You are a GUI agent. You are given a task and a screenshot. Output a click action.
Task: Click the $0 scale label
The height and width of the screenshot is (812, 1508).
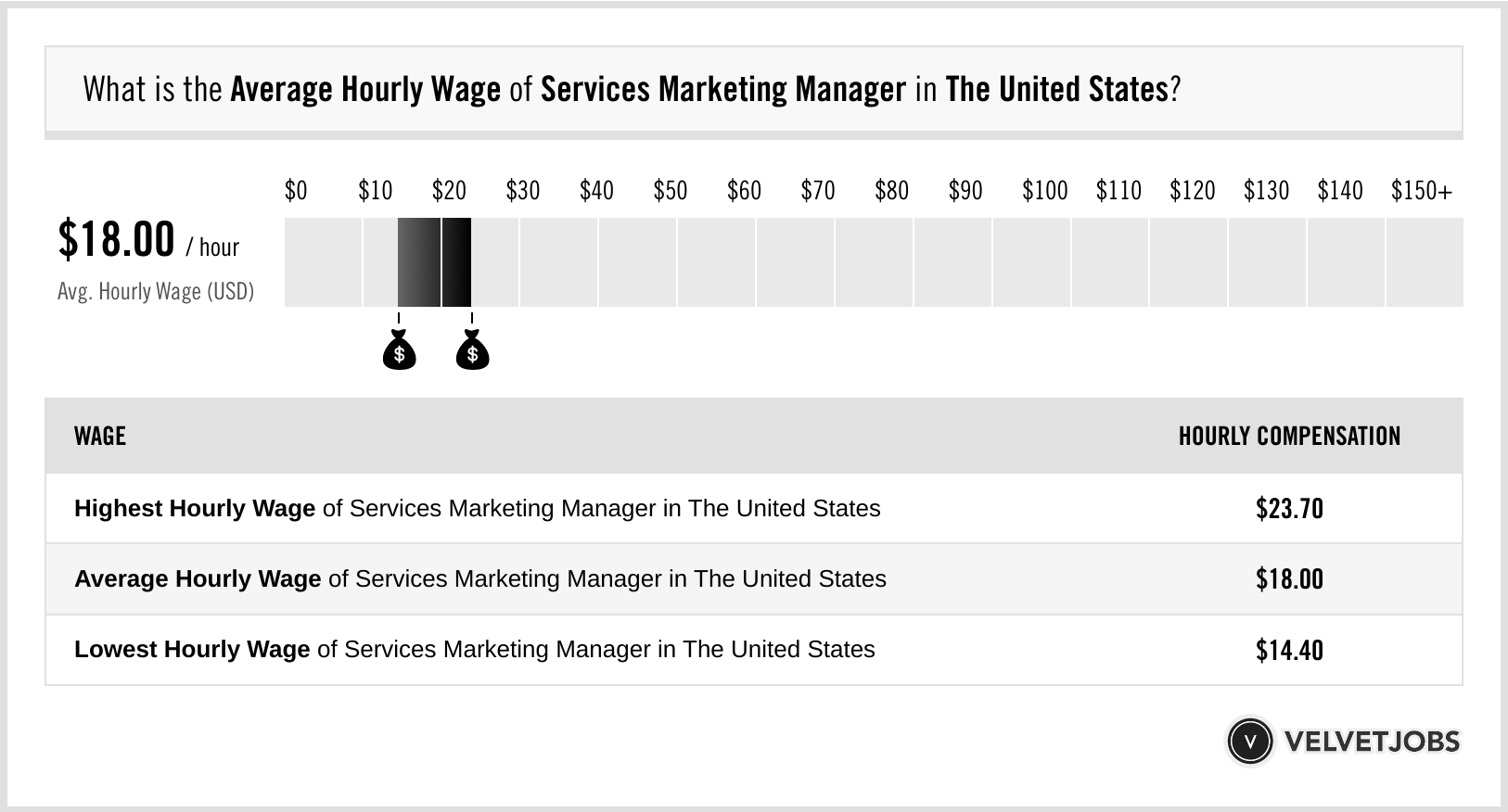tap(296, 191)
